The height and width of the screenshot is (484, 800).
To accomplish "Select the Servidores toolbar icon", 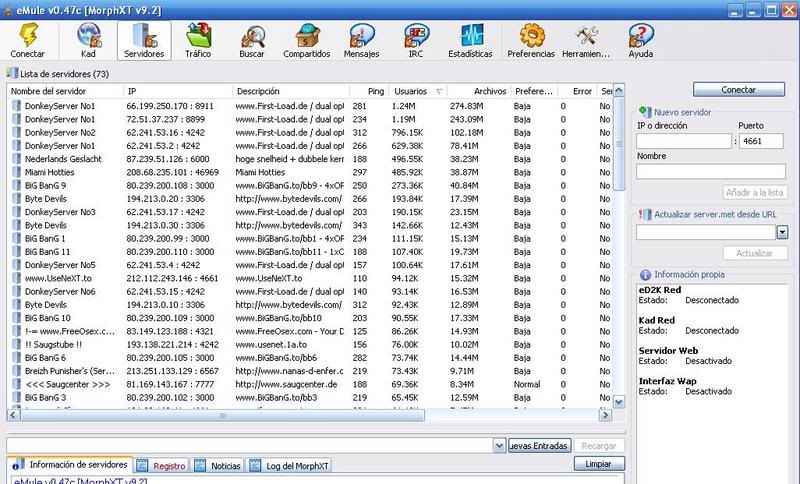I will point(144,36).
